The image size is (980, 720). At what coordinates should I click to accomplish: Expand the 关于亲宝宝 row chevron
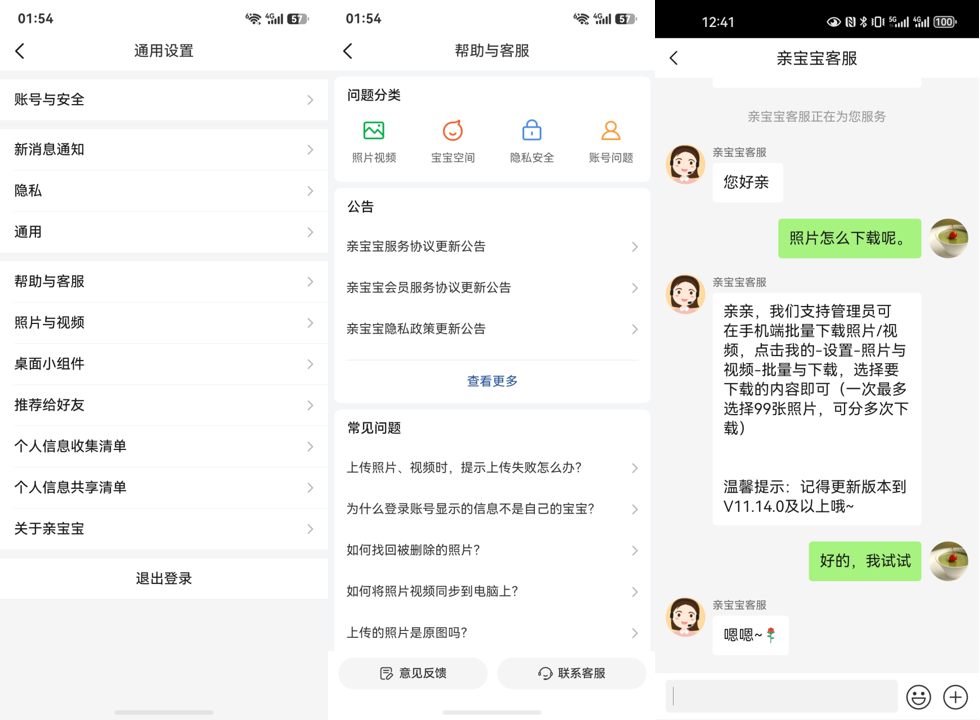(310, 529)
